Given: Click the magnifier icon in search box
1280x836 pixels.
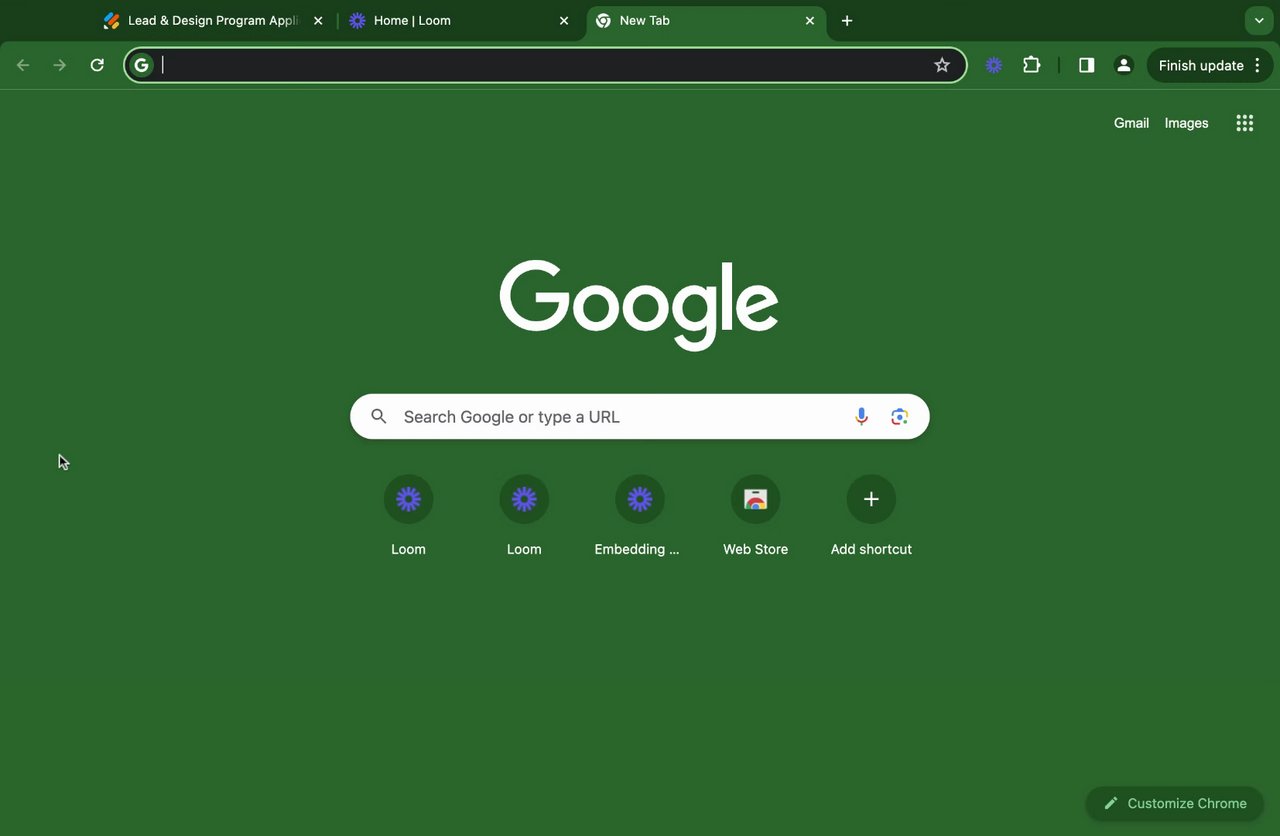Looking at the screenshot, I should click(x=379, y=417).
